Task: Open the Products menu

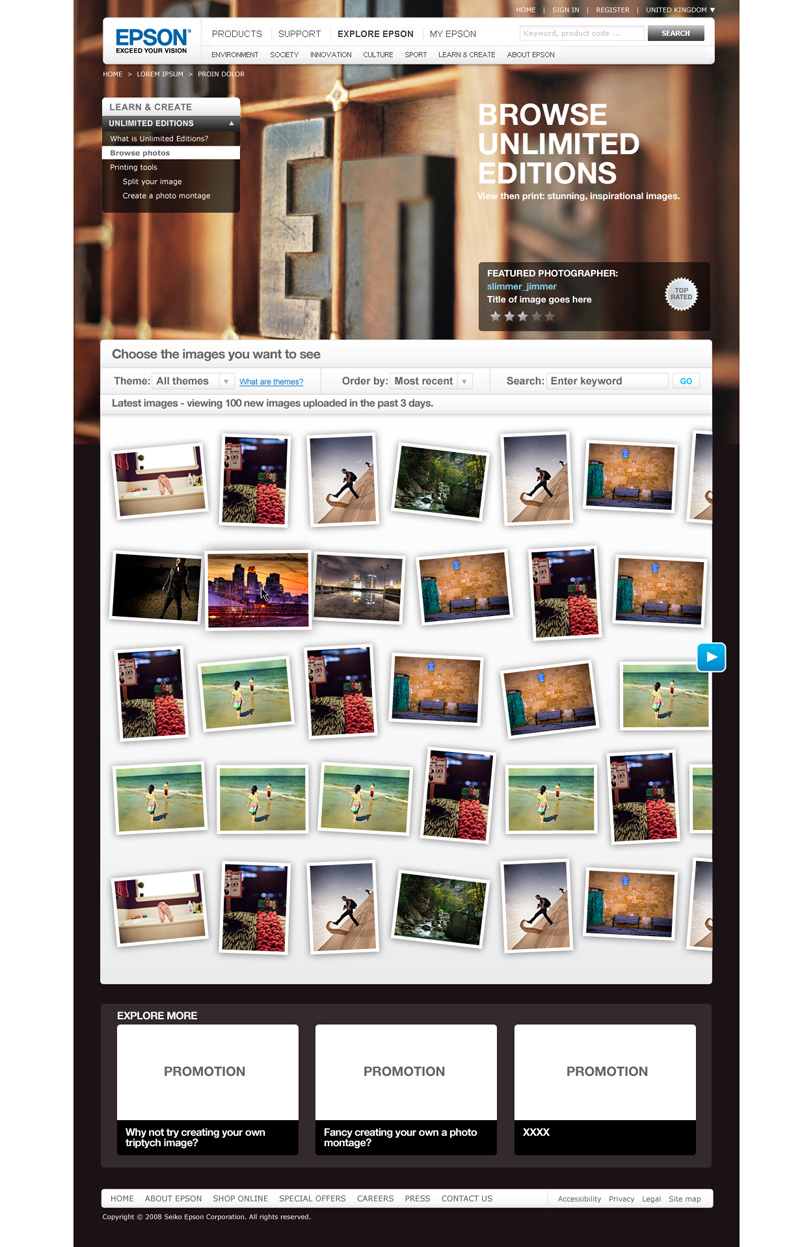Action: click(x=237, y=34)
